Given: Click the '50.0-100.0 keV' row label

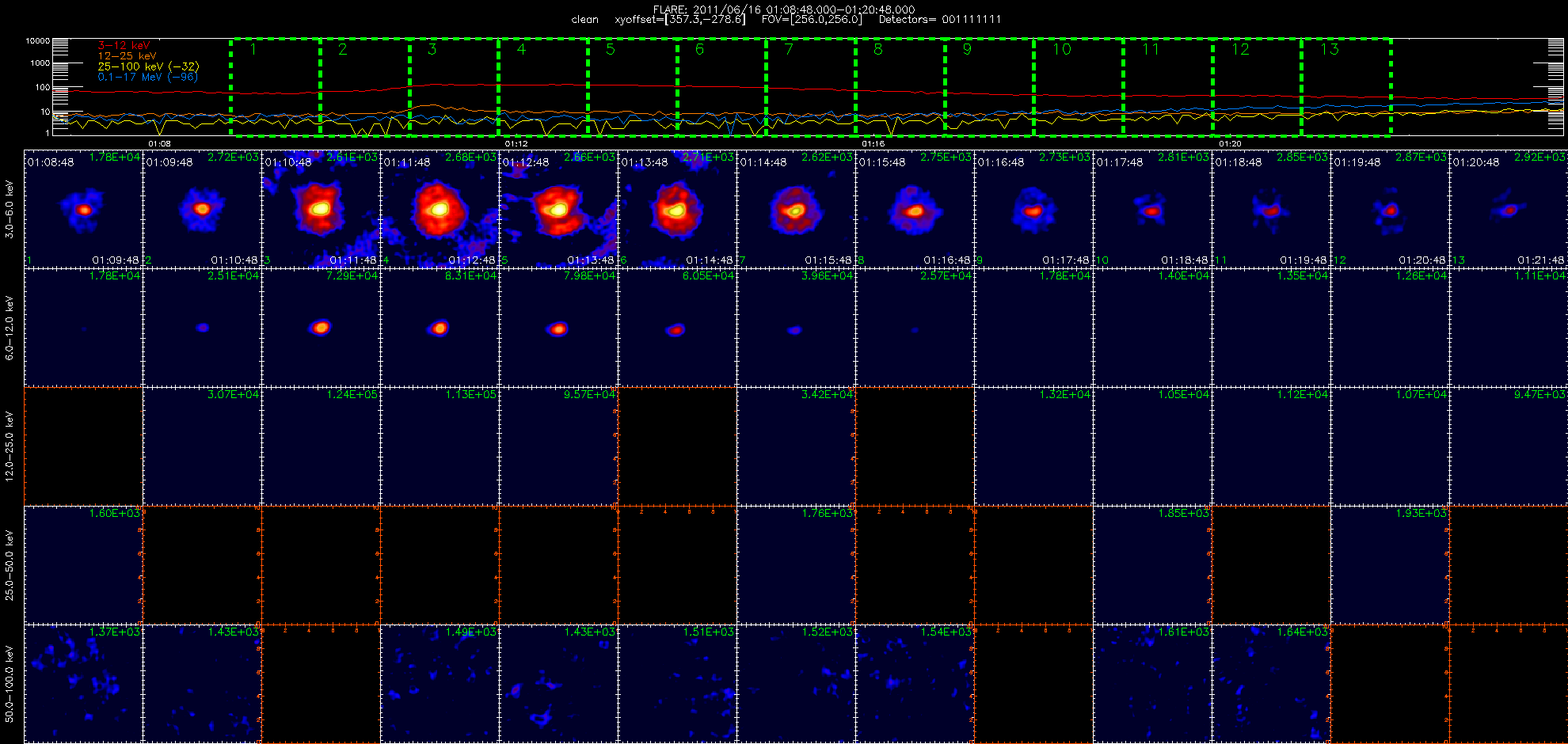Looking at the screenshot, I should [10, 684].
